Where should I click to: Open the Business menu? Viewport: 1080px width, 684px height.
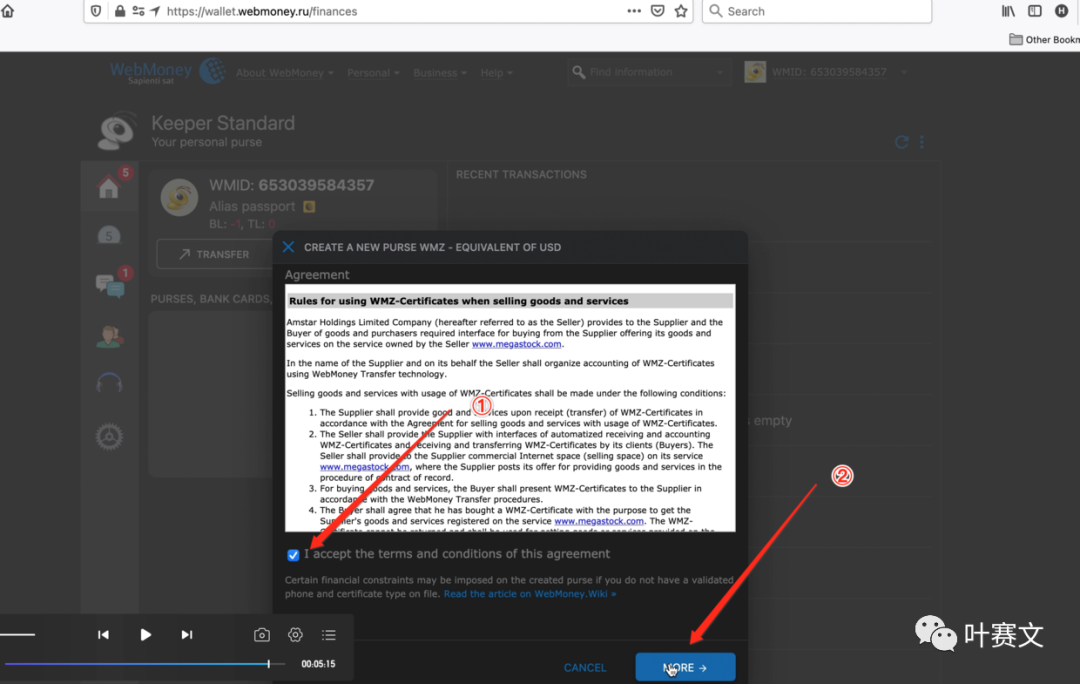coord(440,73)
